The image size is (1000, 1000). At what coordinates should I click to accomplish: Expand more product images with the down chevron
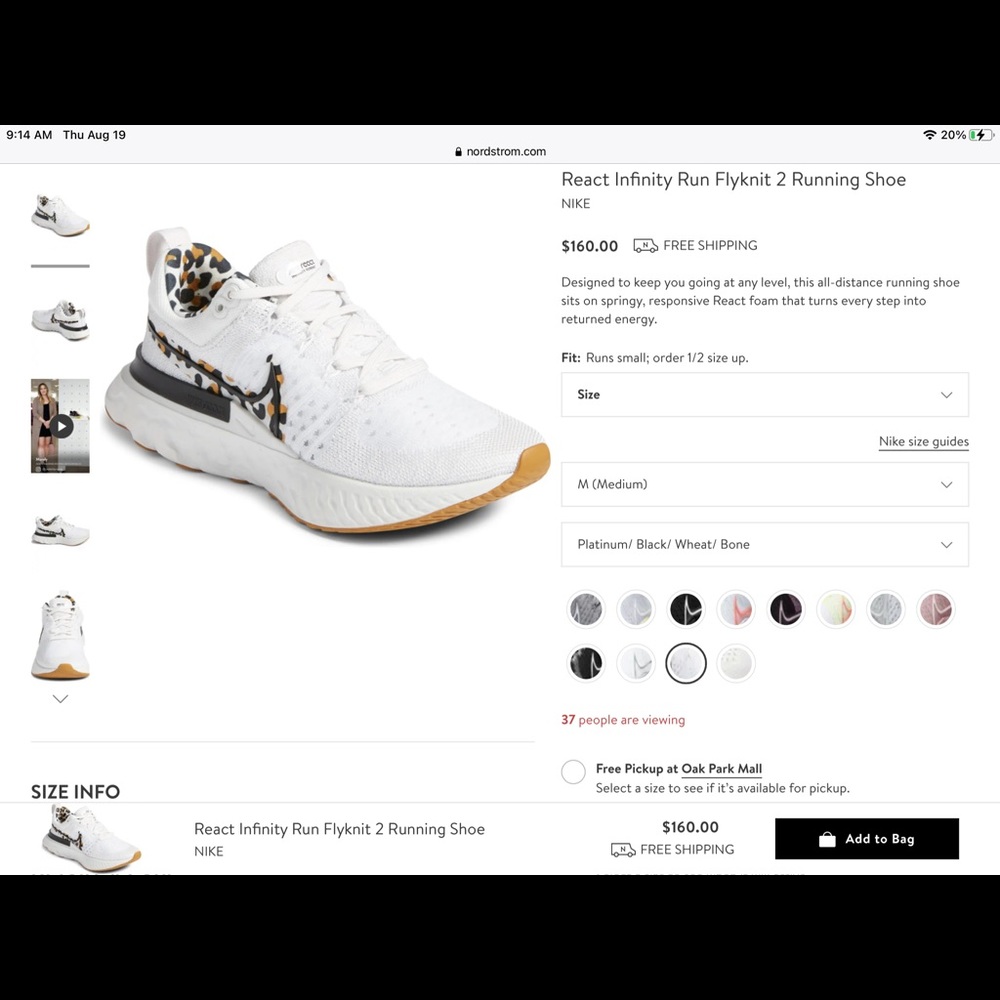[60, 699]
